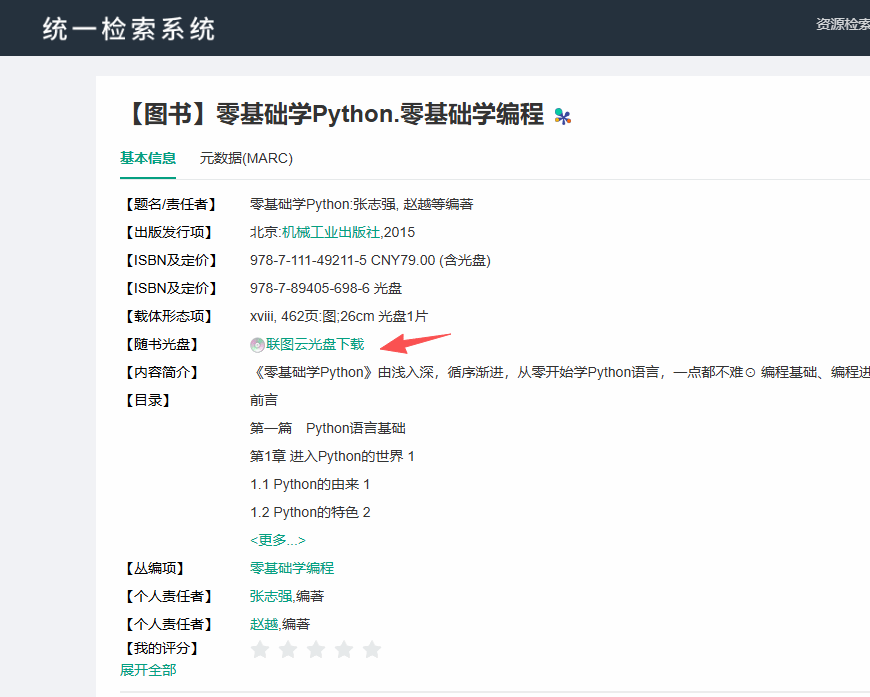The height and width of the screenshot is (697, 870).
Task: Give a three-star rating
Action: [x=316, y=650]
